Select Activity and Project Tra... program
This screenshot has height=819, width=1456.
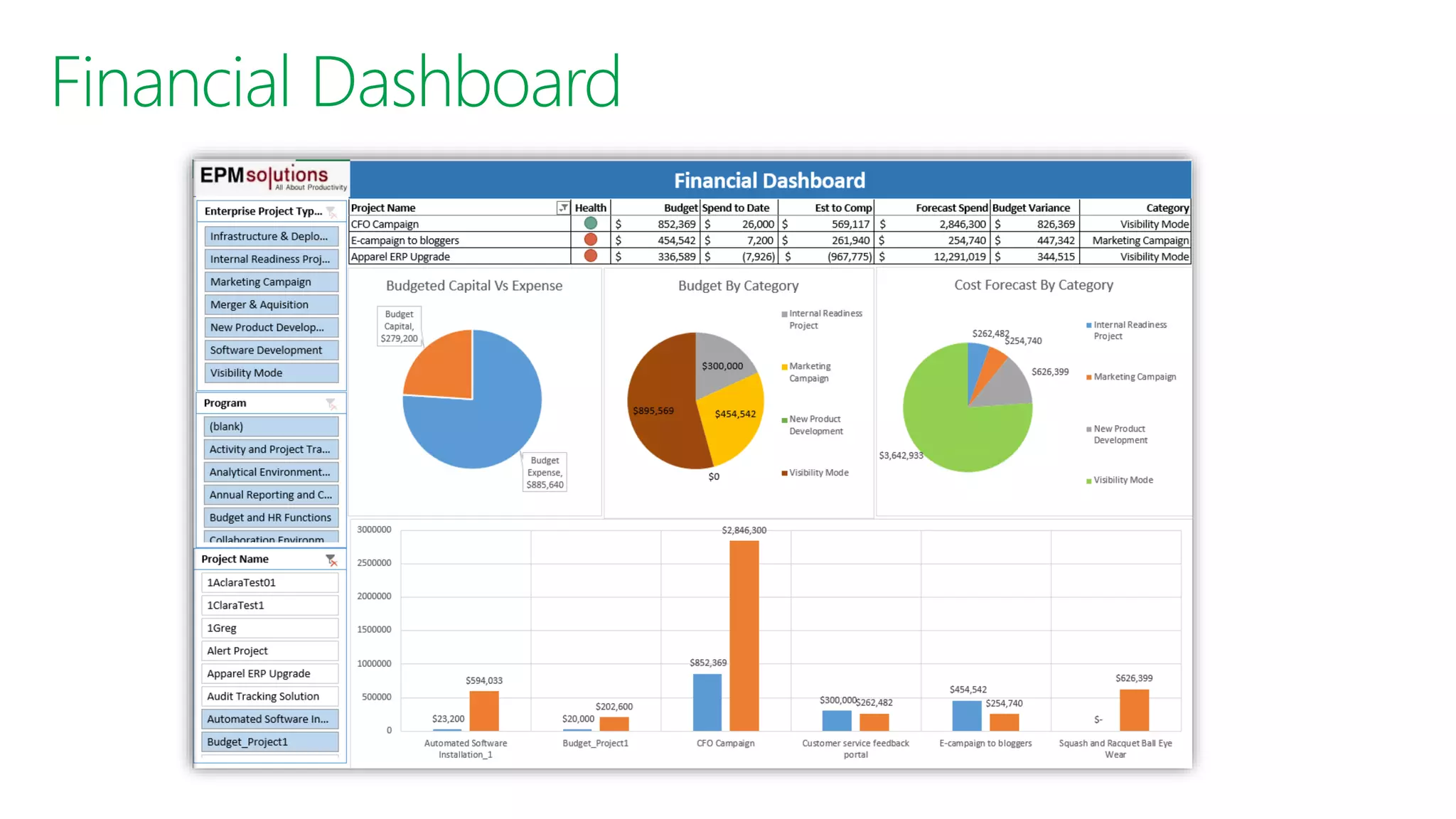271,449
